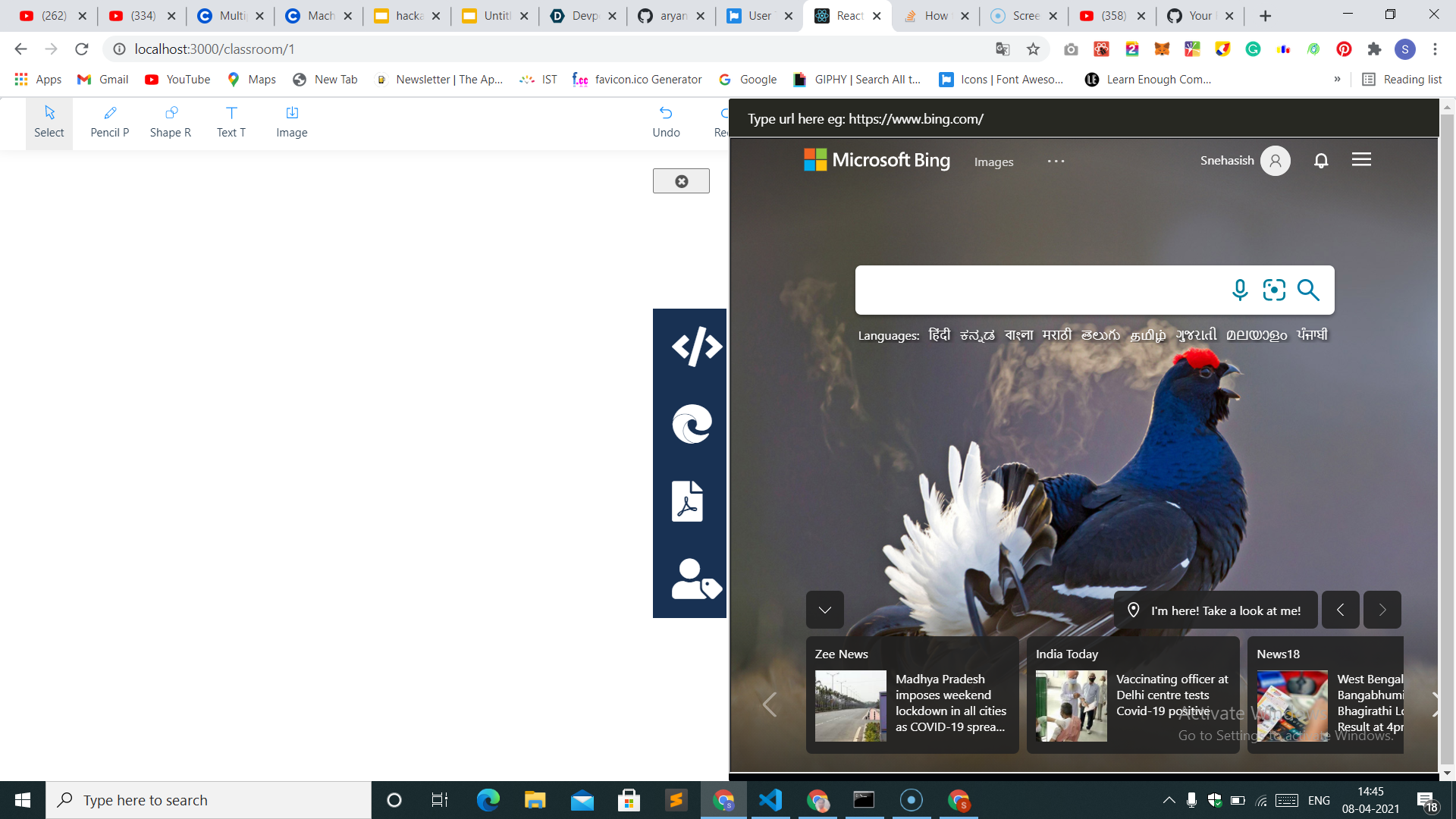The image size is (1456, 819).
Task: Click Bing microphone voice search icon
Action: click(x=1240, y=290)
